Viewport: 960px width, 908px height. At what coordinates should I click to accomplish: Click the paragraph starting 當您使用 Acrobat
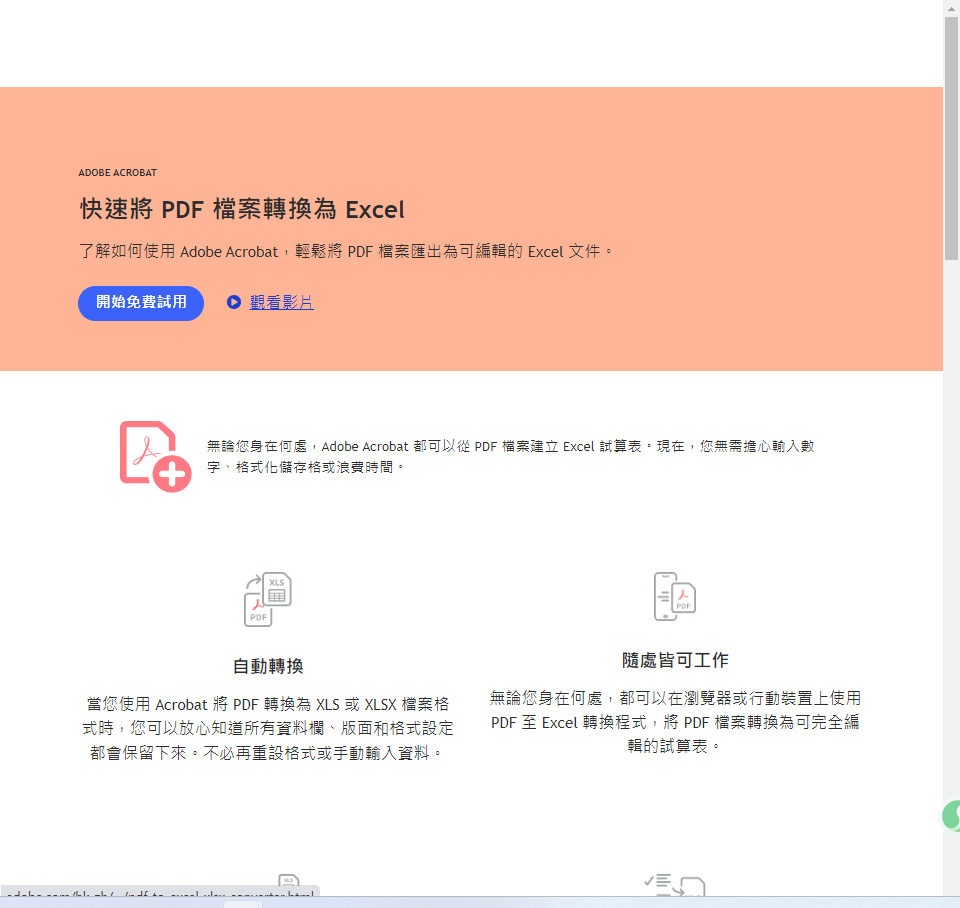[x=268, y=729]
